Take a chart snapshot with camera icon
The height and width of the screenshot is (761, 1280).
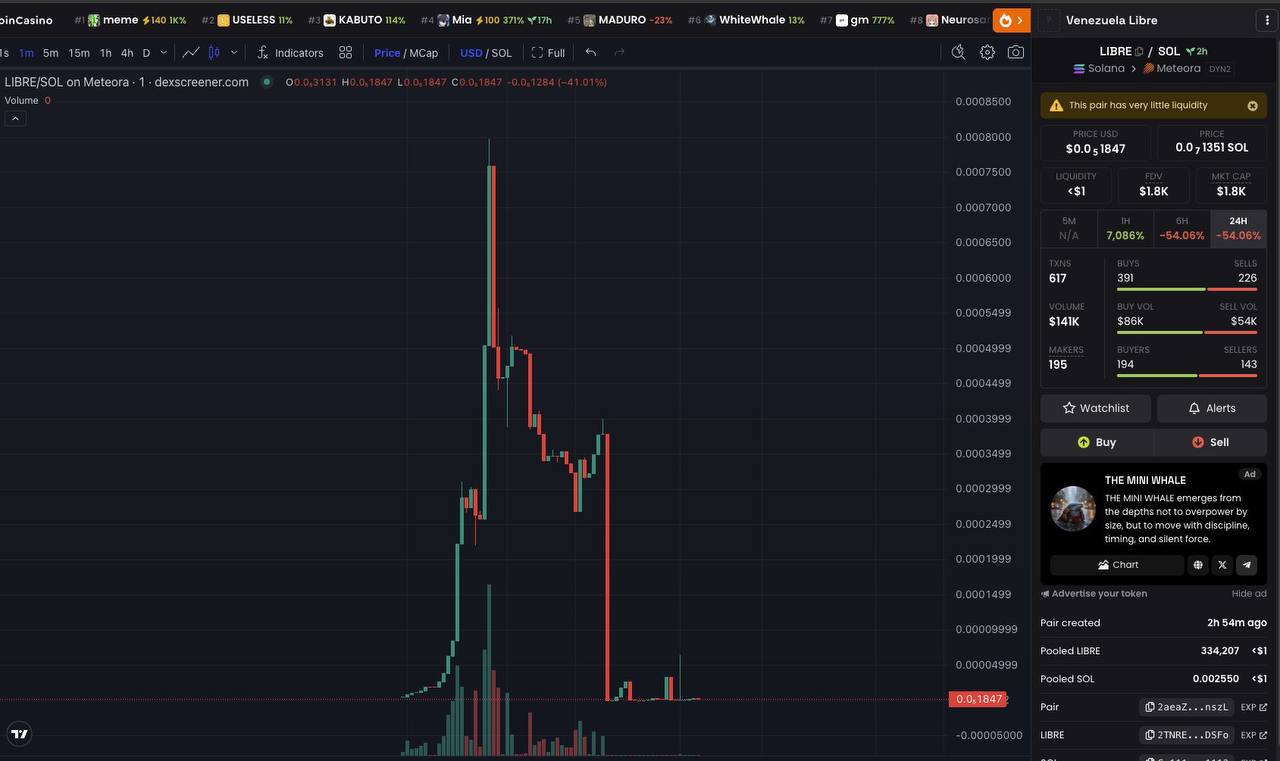click(1016, 53)
